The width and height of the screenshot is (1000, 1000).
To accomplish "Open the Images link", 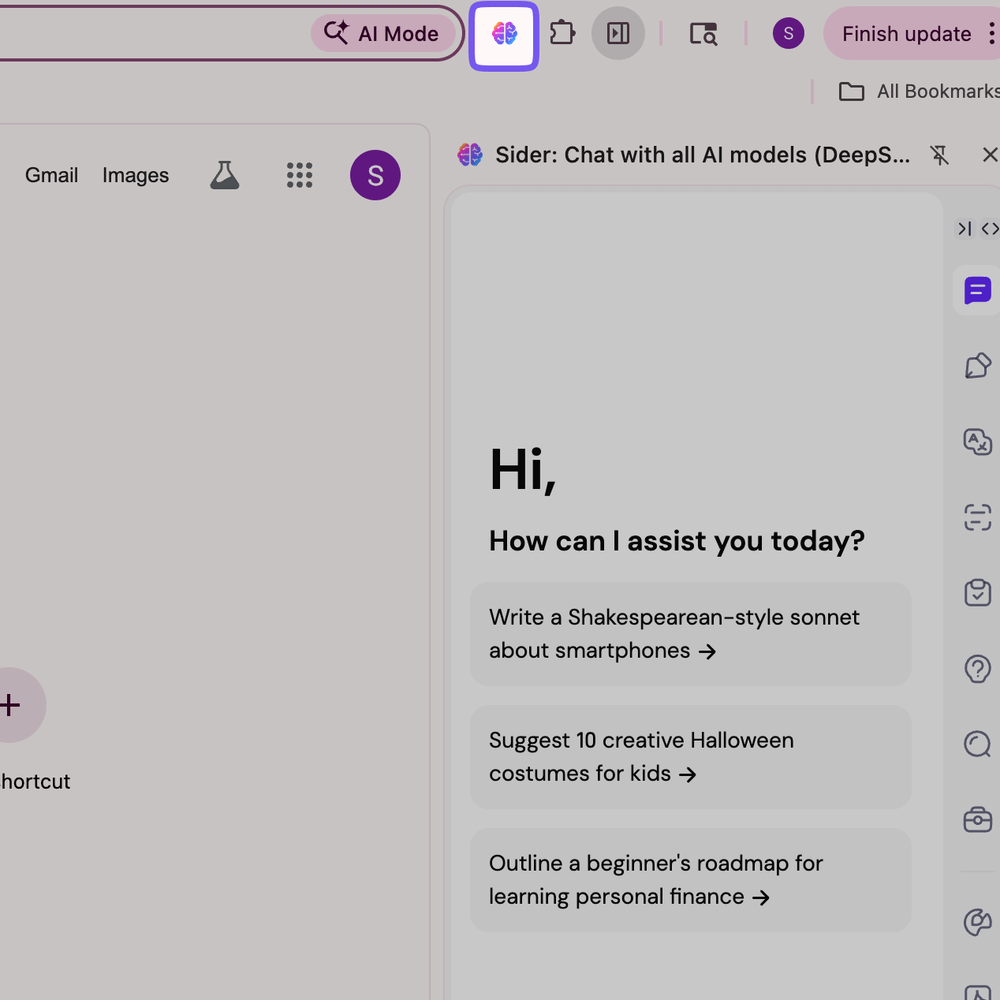I will (136, 175).
